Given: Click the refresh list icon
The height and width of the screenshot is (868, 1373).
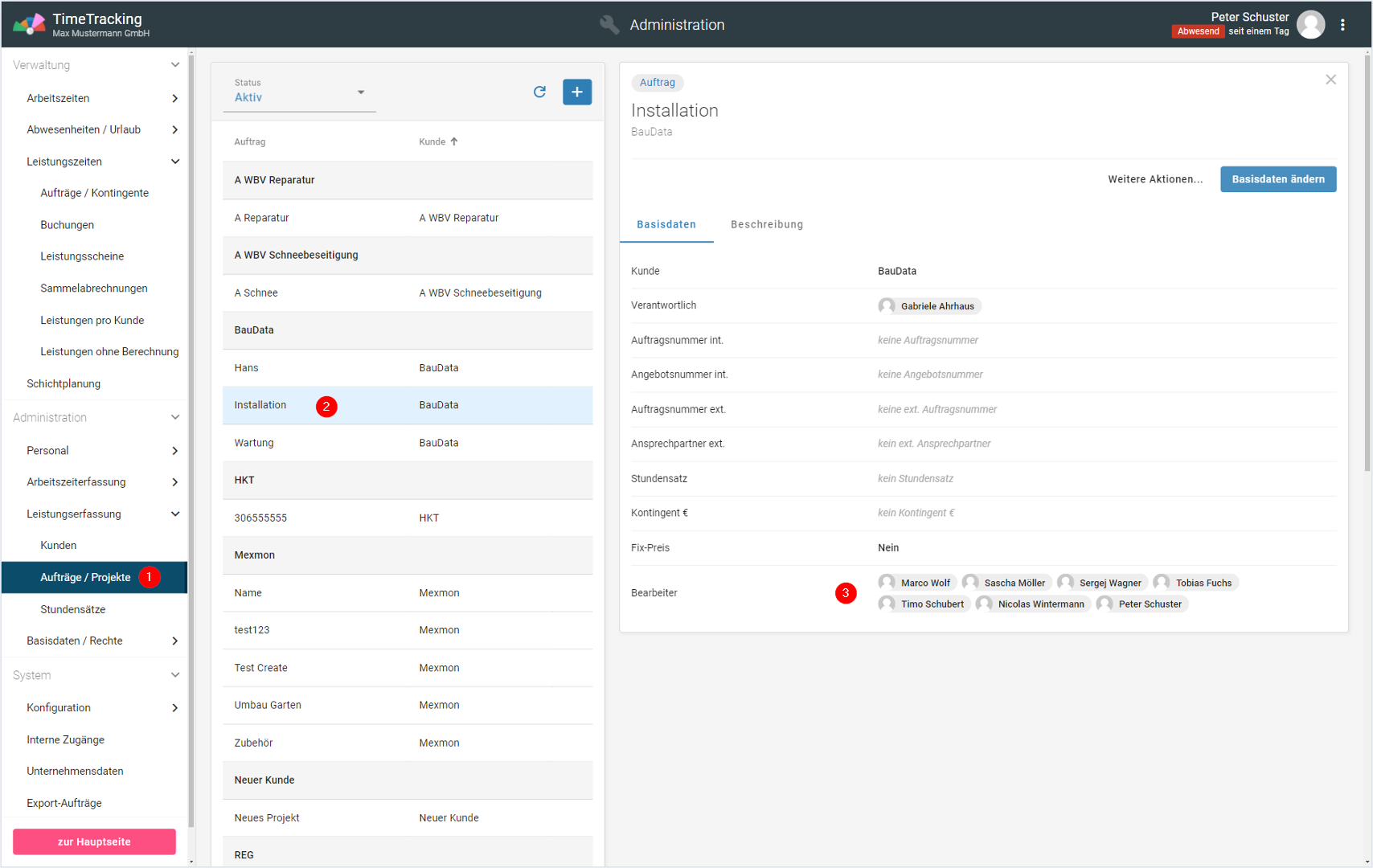Looking at the screenshot, I should (x=539, y=92).
